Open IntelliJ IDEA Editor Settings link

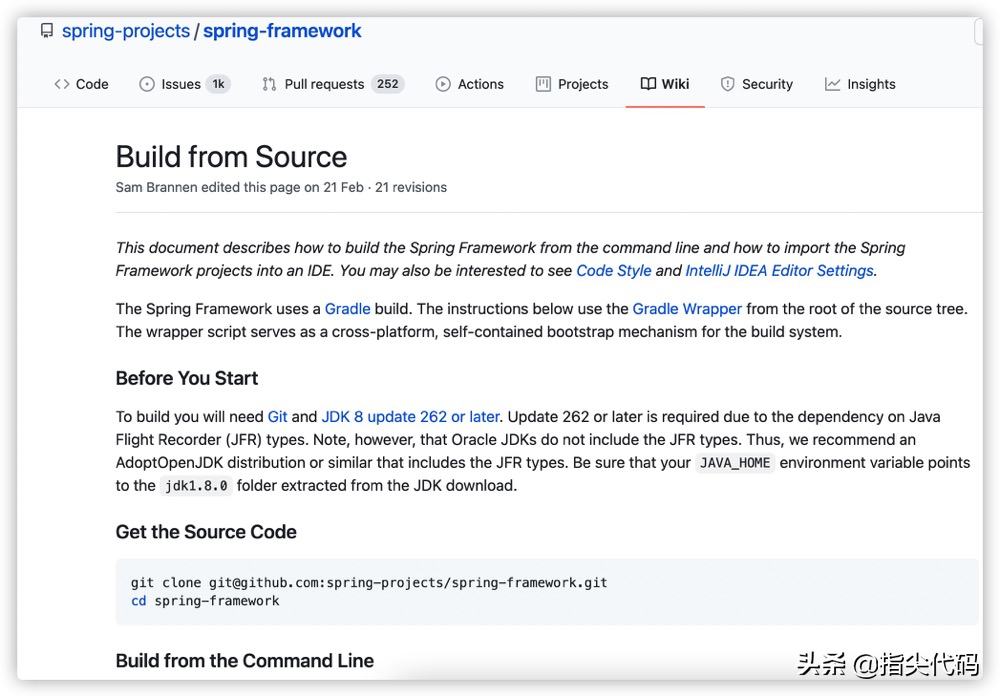pyautogui.click(x=779, y=270)
